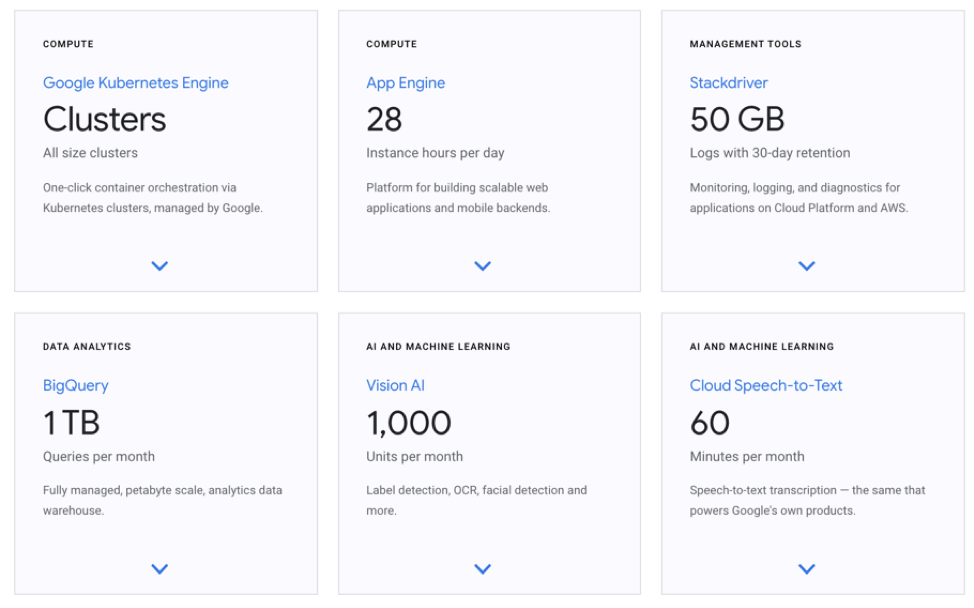
Task: Open the Google Kubernetes Engine link
Action: [x=136, y=83]
